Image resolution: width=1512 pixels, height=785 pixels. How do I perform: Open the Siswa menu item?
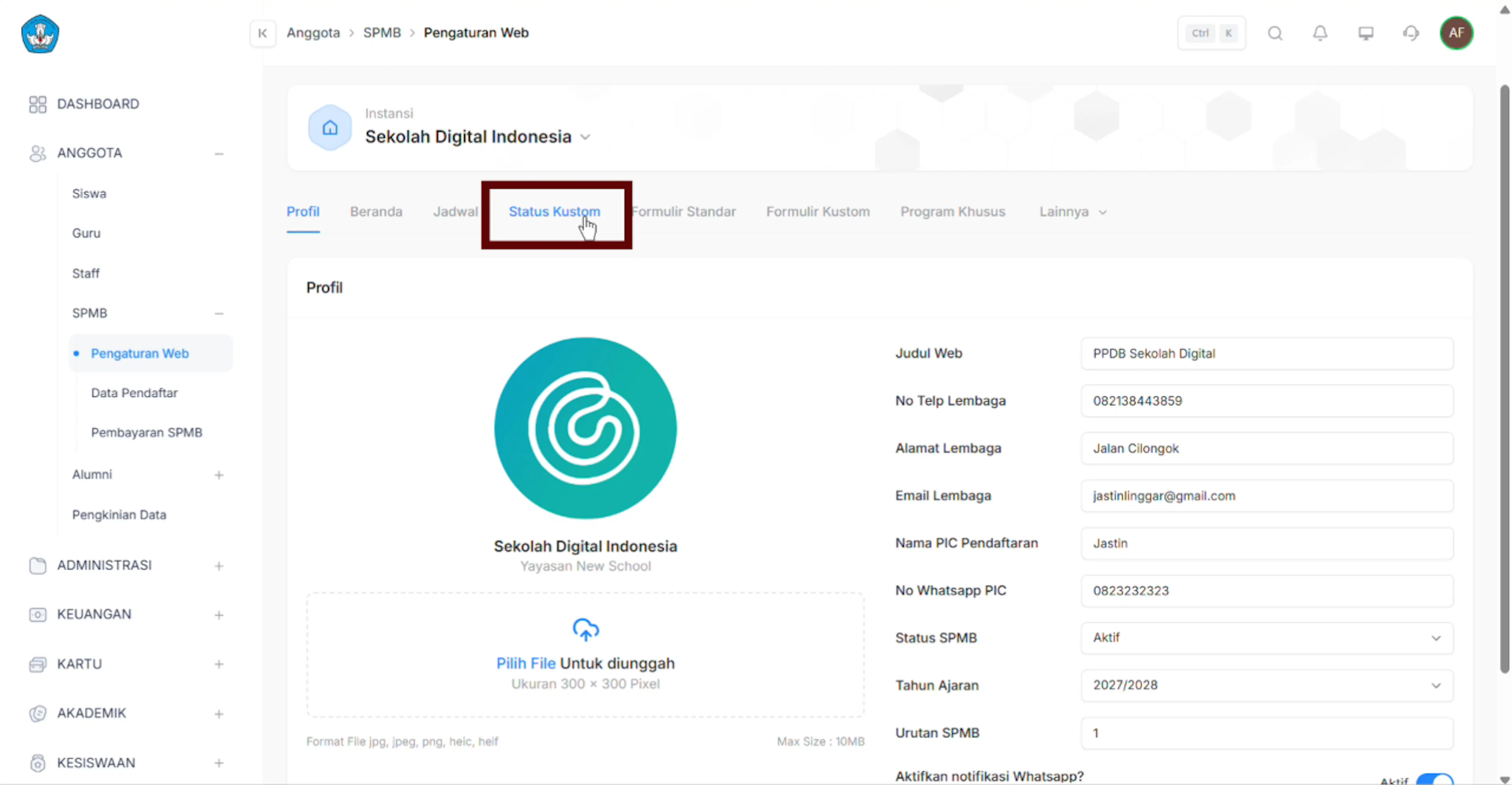click(x=89, y=194)
